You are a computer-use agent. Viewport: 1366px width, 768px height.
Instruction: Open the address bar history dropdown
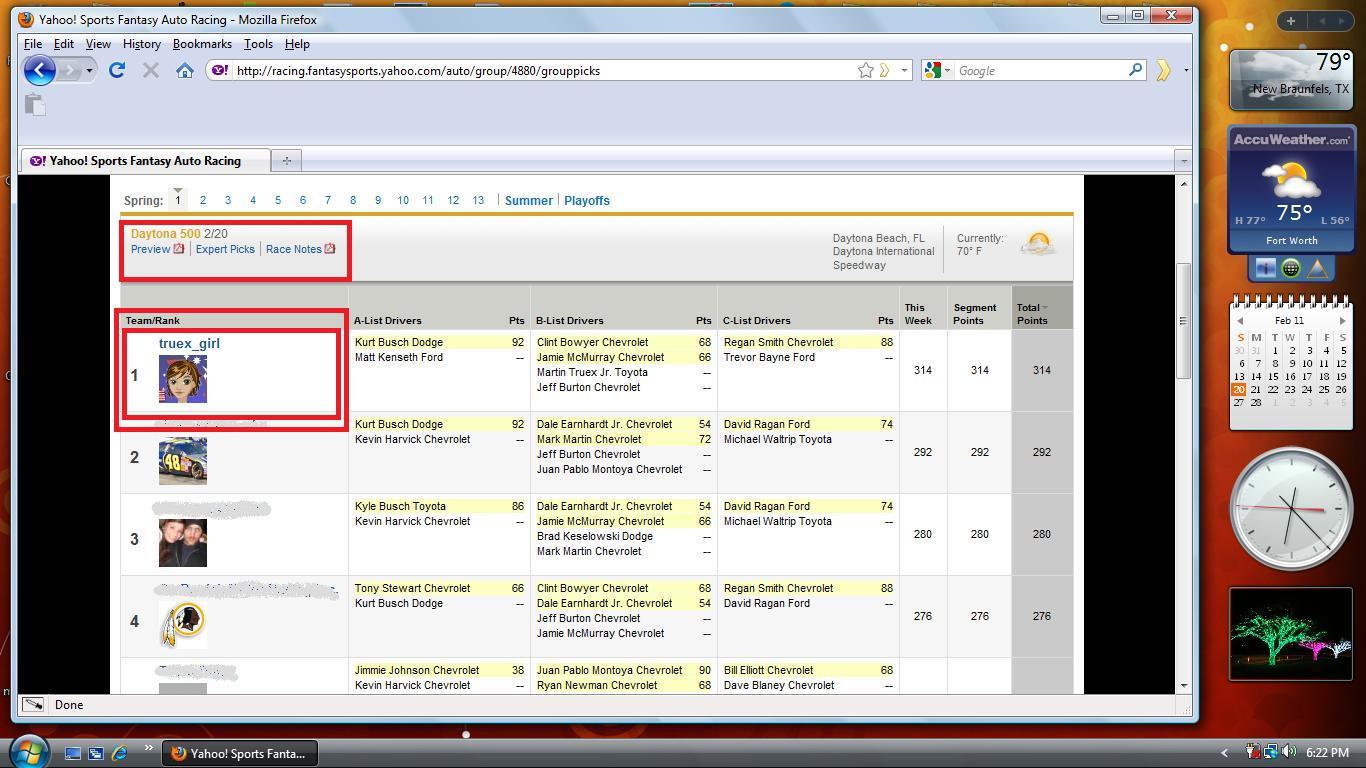pos(904,70)
